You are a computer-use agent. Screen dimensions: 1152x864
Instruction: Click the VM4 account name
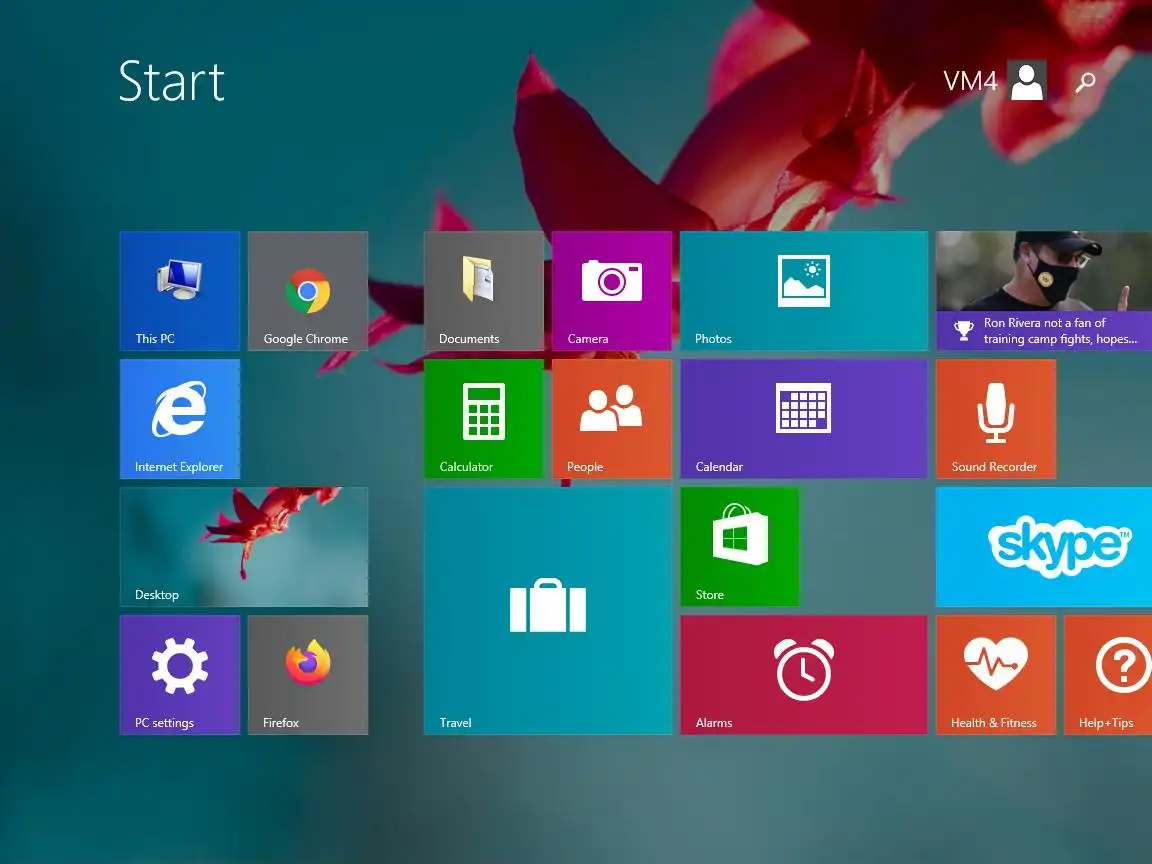point(970,81)
